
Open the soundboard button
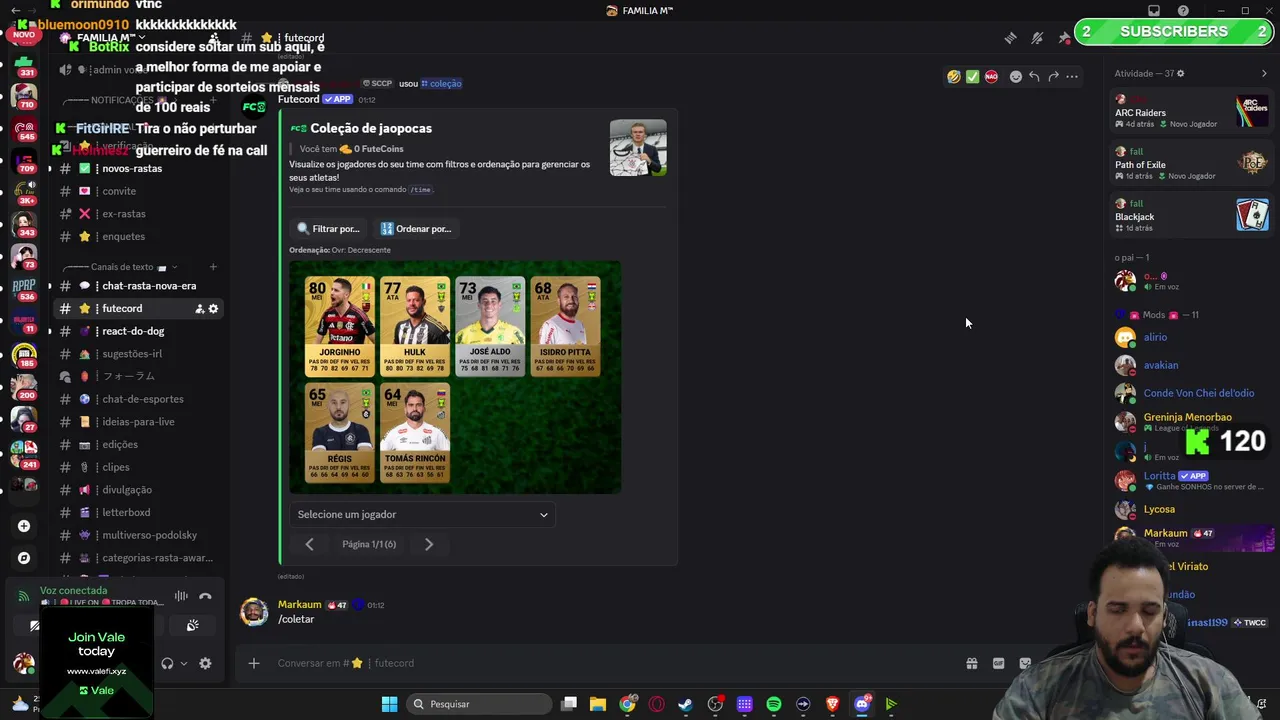point(192,626)
